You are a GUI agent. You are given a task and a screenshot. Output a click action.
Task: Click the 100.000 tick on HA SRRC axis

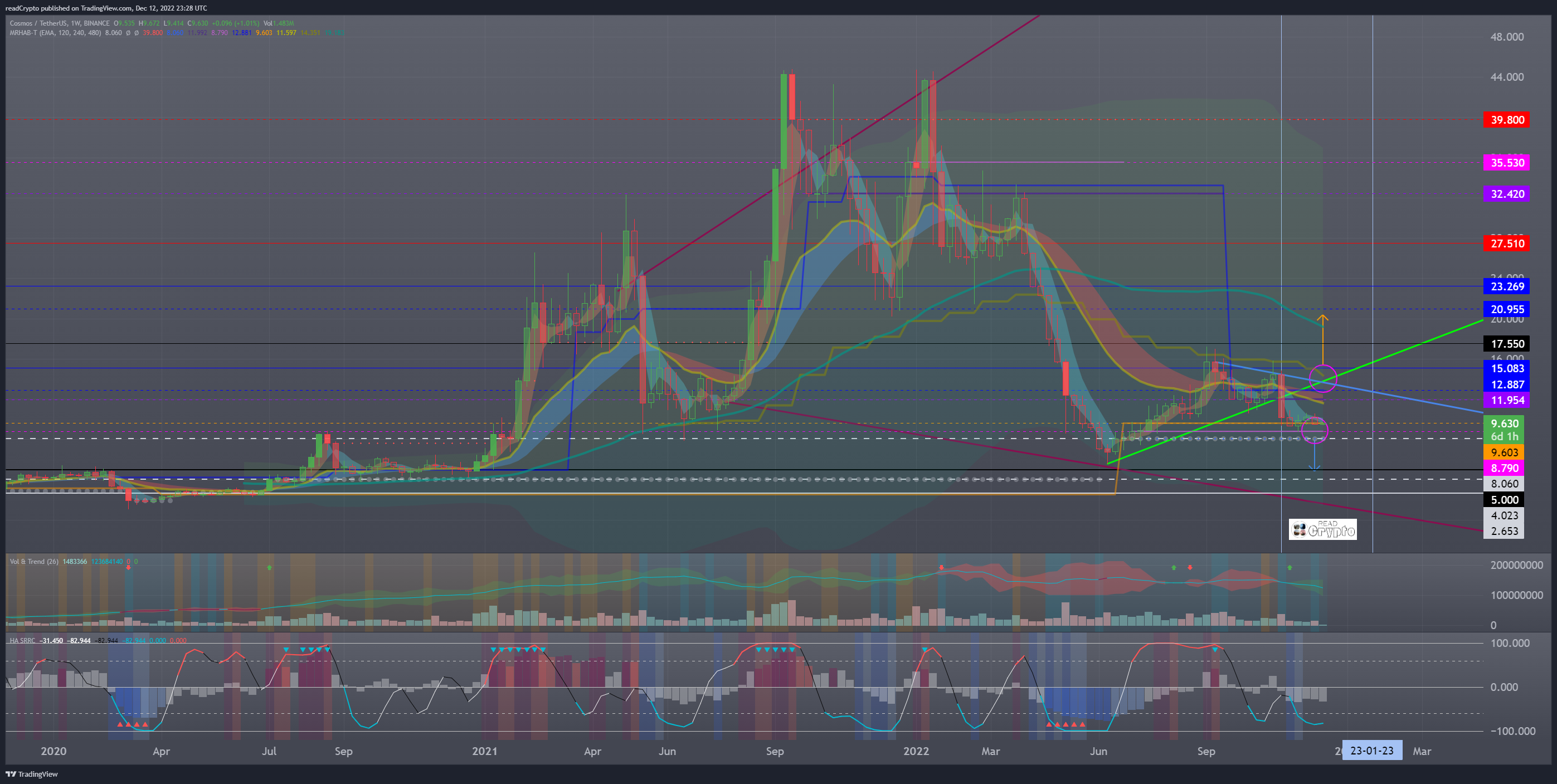pos(1510,643)
